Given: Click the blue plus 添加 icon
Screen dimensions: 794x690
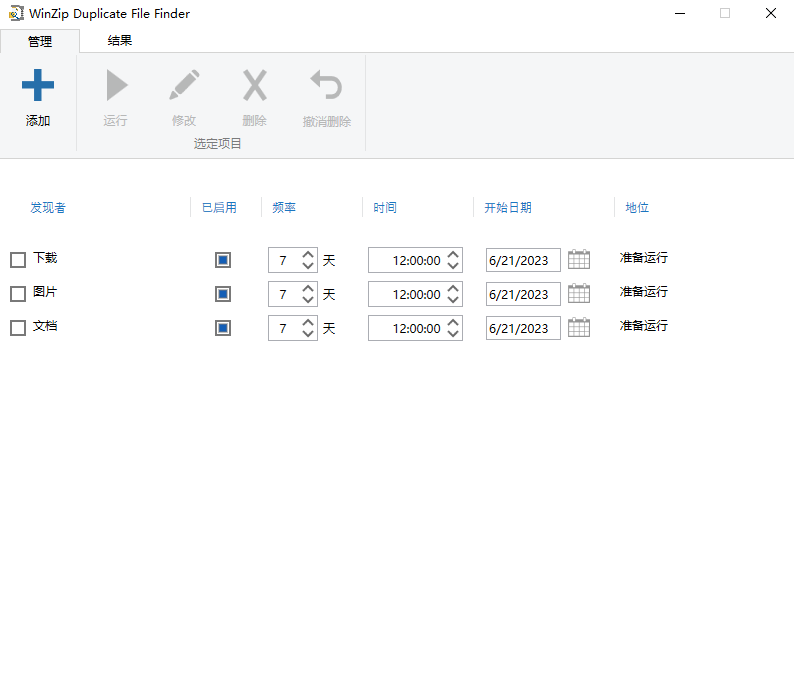Looking at the screenshot, I should tap(38, 86).
